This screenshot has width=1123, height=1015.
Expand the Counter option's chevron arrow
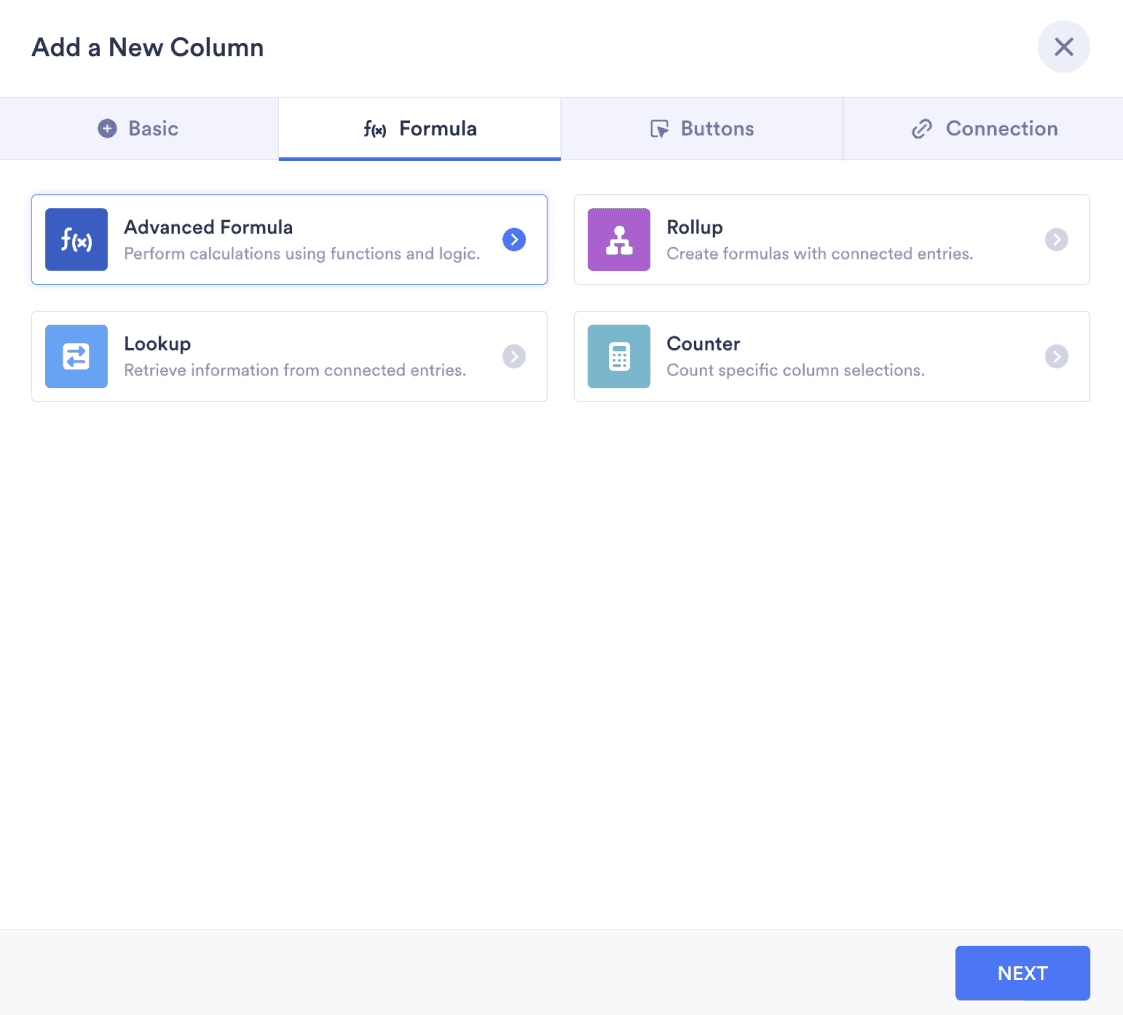(x=1056, y=356)
